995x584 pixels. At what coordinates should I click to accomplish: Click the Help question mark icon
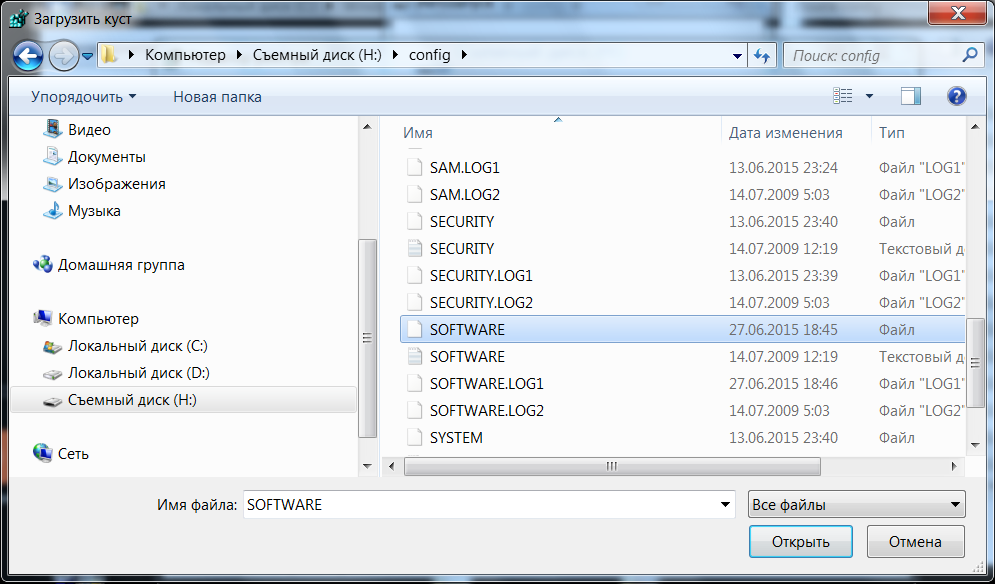point(956,96)
